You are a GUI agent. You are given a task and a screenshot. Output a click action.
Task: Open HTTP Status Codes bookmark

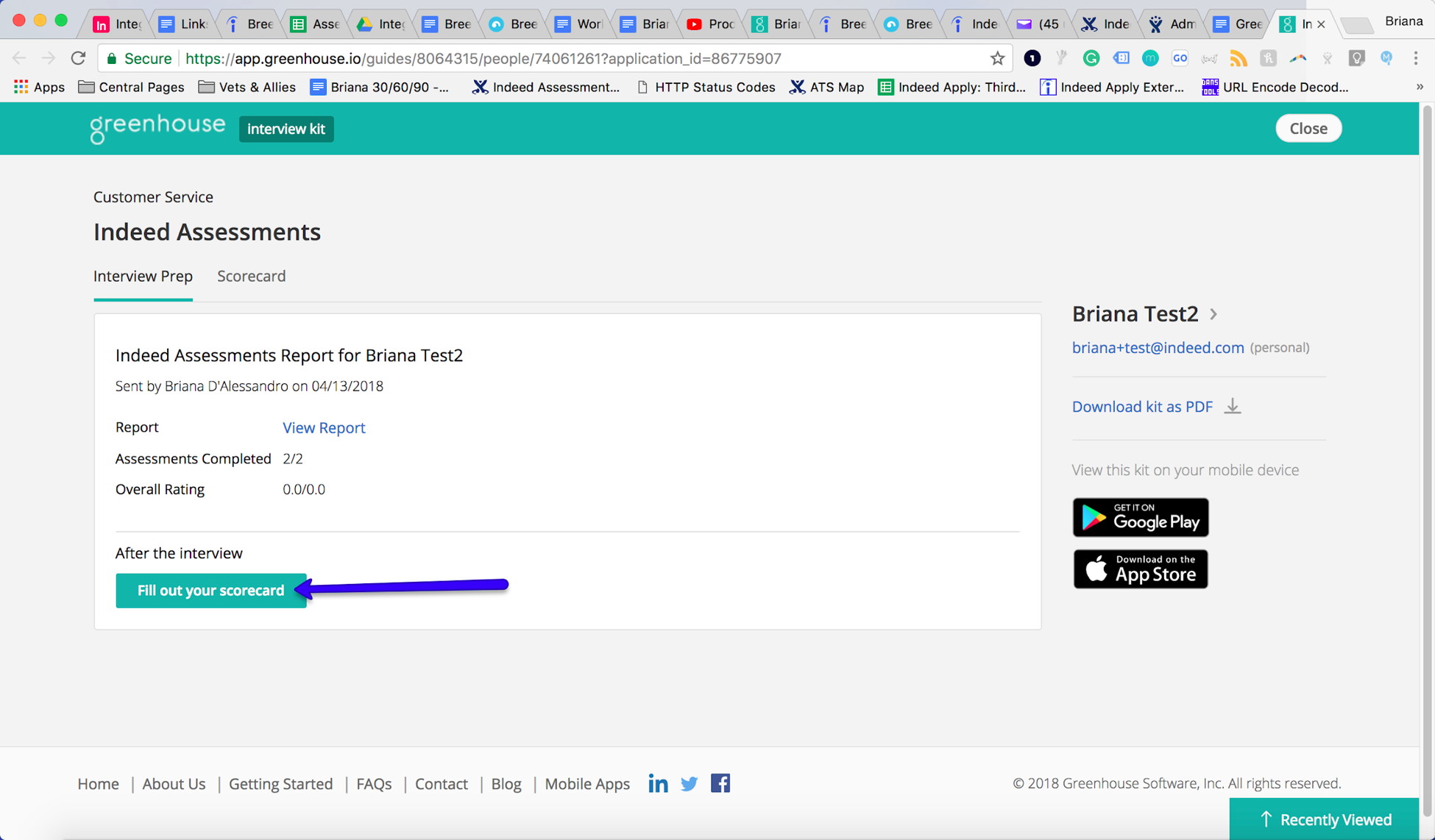pos(706,87)
